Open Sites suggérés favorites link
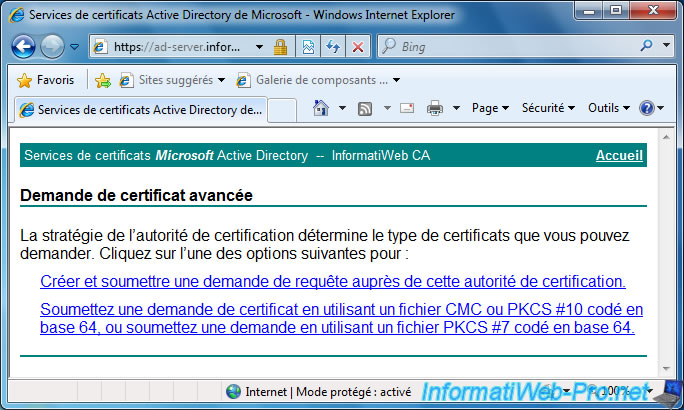Image resolution: width=684 pixels, height=410 pixels. pyautogui.click(x=167, y=80)
